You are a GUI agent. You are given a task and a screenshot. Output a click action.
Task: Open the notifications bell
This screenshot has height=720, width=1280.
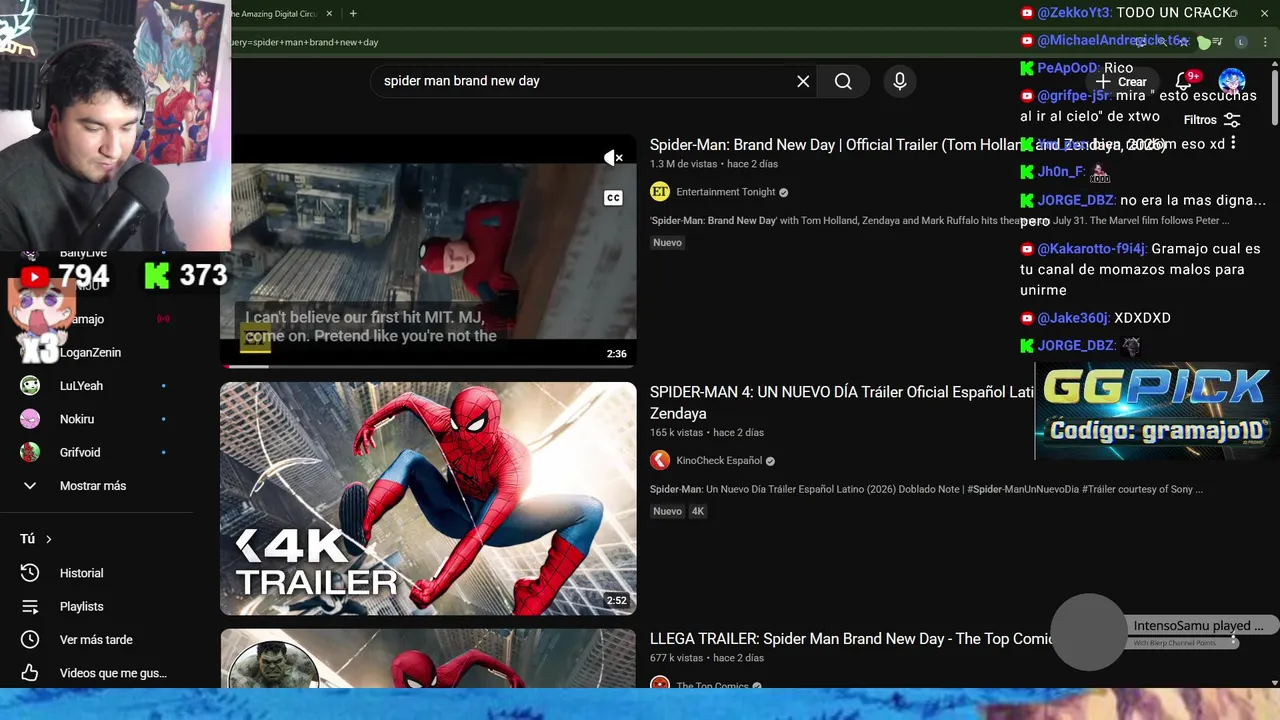pyautogui.click(x=1184, y=81)
